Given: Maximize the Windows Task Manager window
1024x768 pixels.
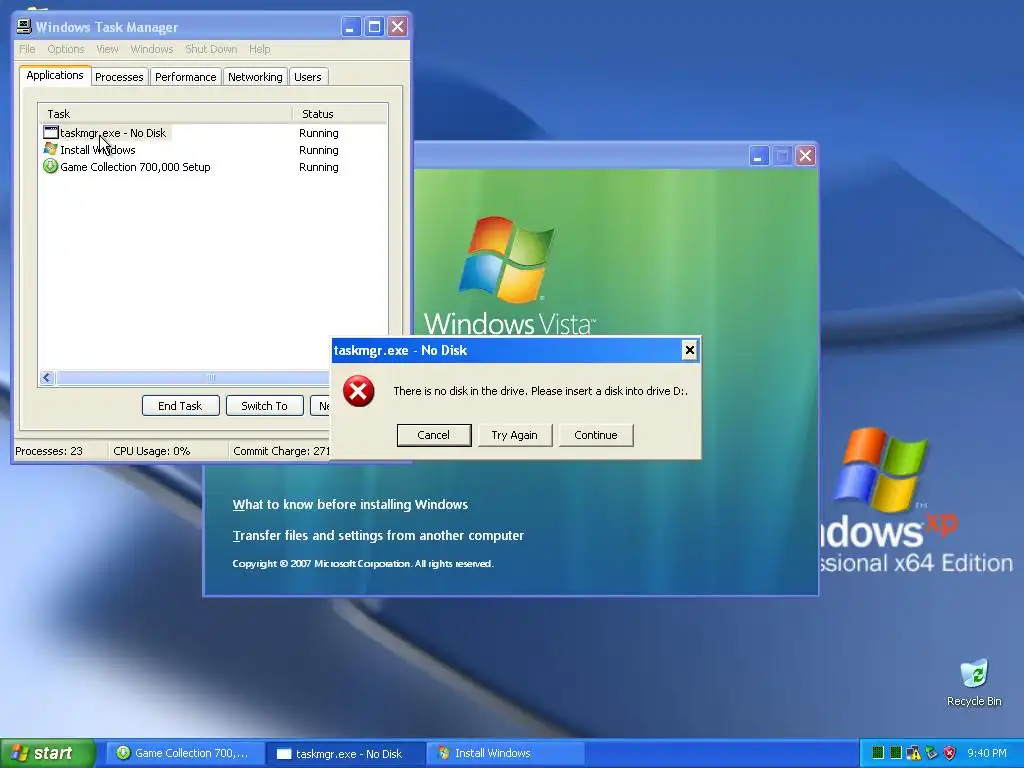Looking at the screenshot, I should (x=374, y=27).
